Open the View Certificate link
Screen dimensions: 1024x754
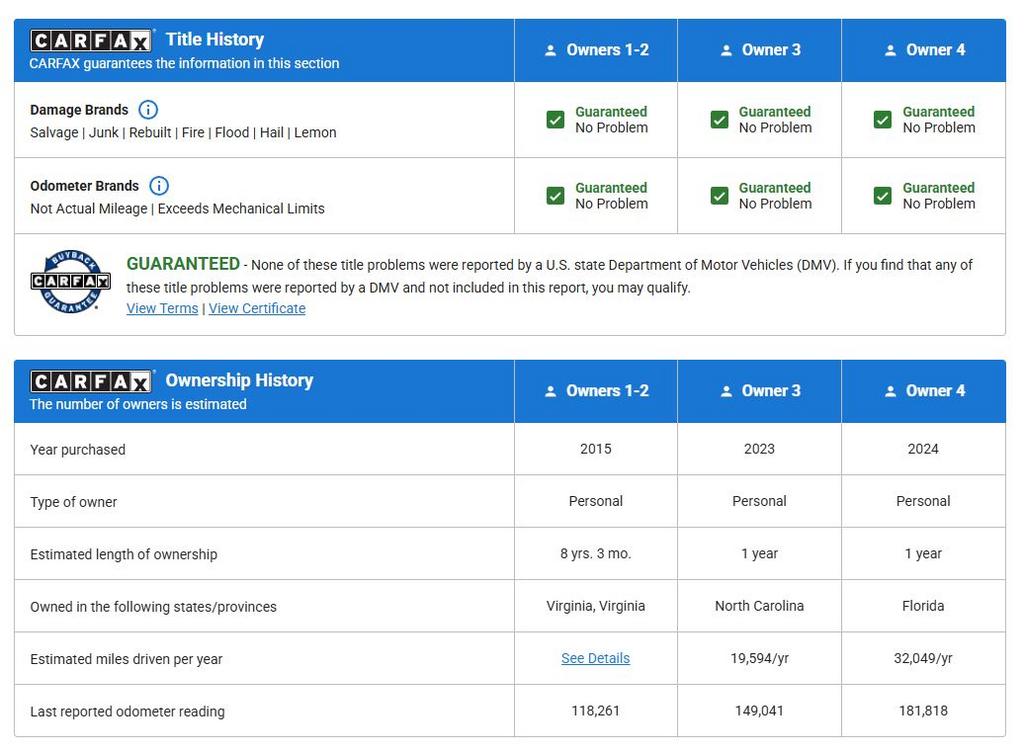pyautogui.click(x=257, y=308)
